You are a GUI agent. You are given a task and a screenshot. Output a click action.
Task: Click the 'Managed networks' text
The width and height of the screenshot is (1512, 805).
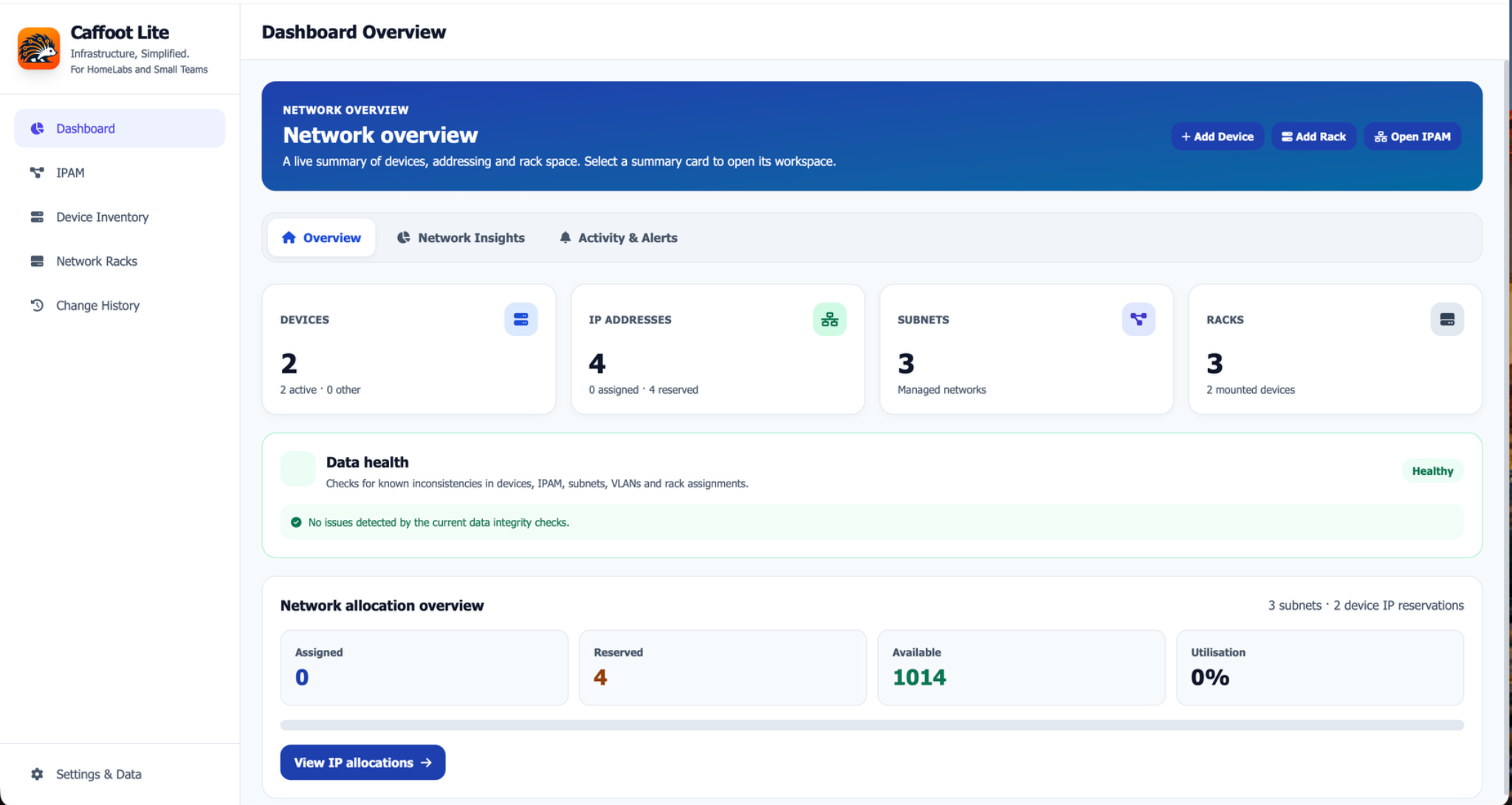tap(941, 390)
